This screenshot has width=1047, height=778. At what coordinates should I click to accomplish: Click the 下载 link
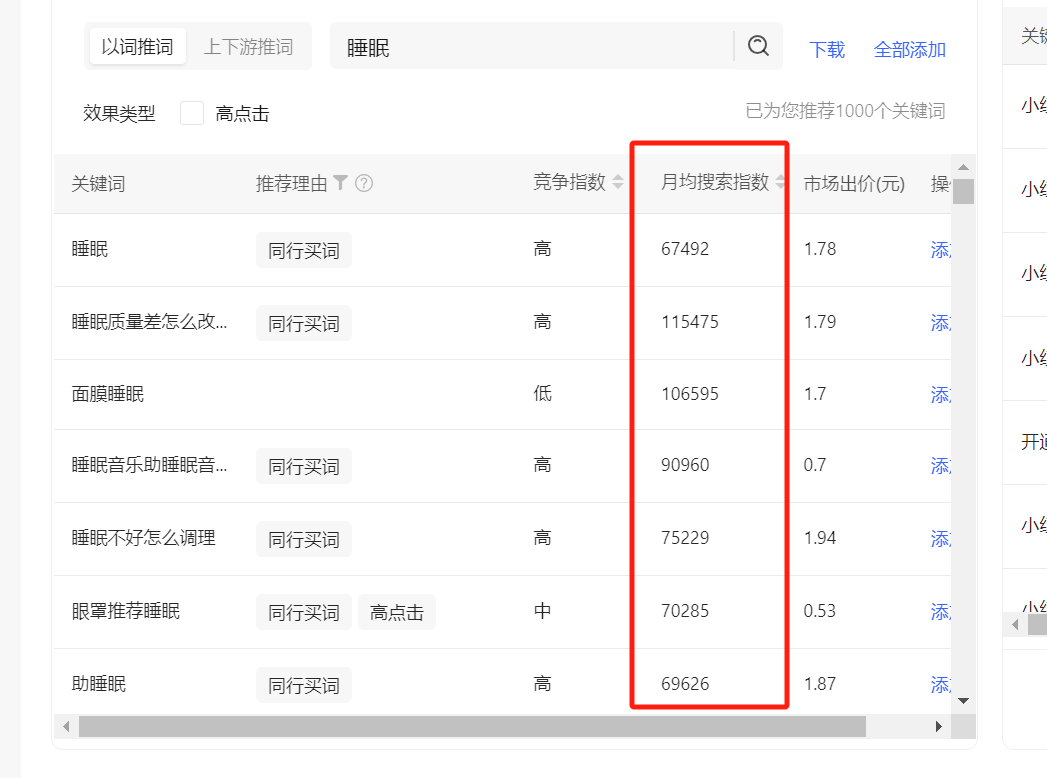pyautogui.click(x=827, y=49)
